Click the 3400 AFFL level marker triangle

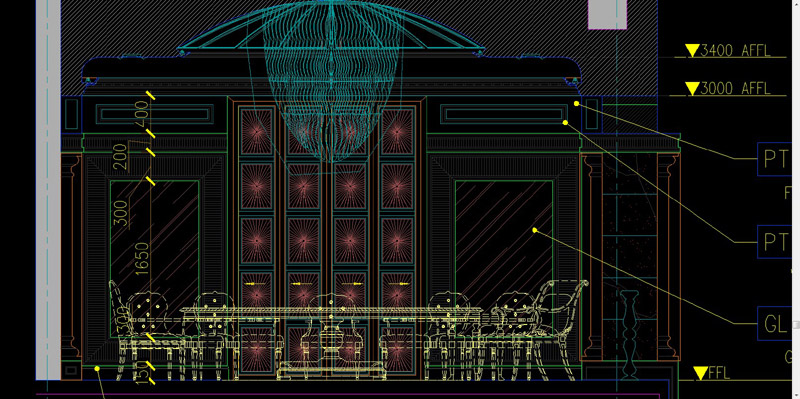tap(692, 50)
